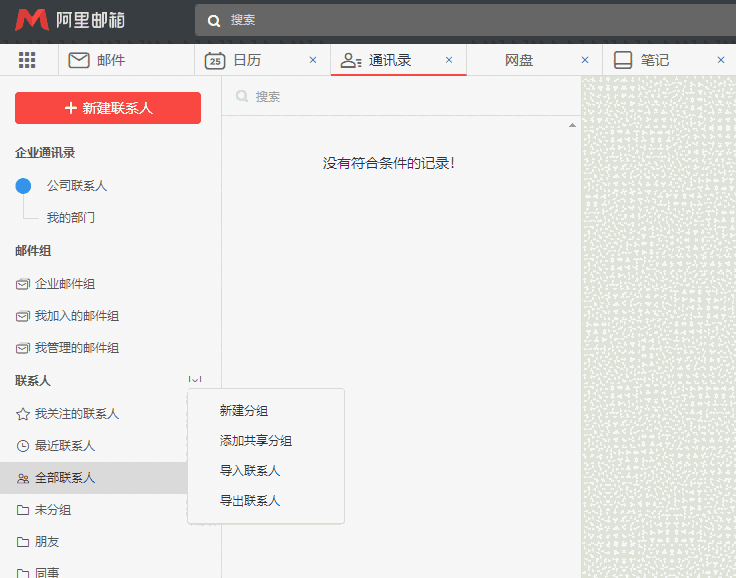Viewport: 736px width, 578px height.
Task: Select 公司联系人 in the company directory
Action: tap(76, 186)
